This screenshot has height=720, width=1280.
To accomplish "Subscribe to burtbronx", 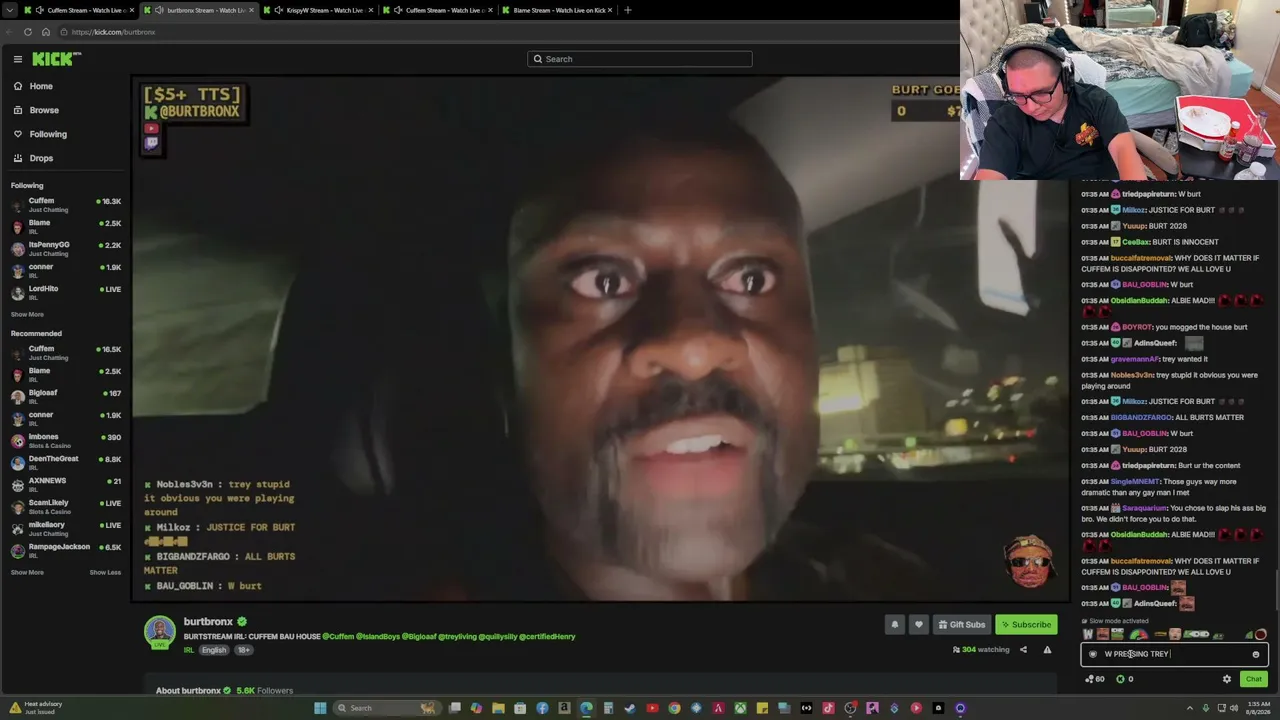I will (1026, 625).
